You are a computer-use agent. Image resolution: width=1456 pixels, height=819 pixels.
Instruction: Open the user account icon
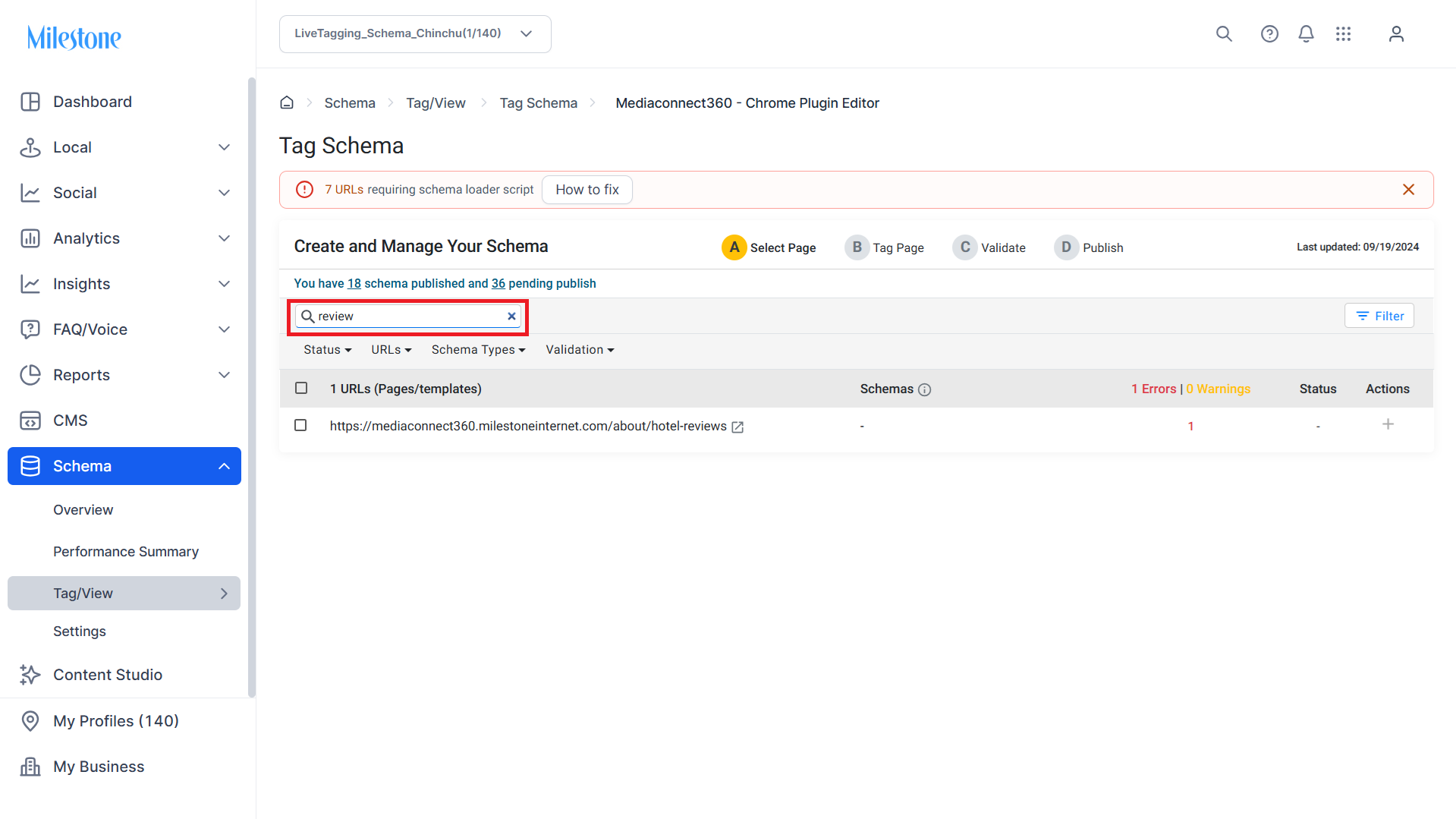[x=1396, y=34]
